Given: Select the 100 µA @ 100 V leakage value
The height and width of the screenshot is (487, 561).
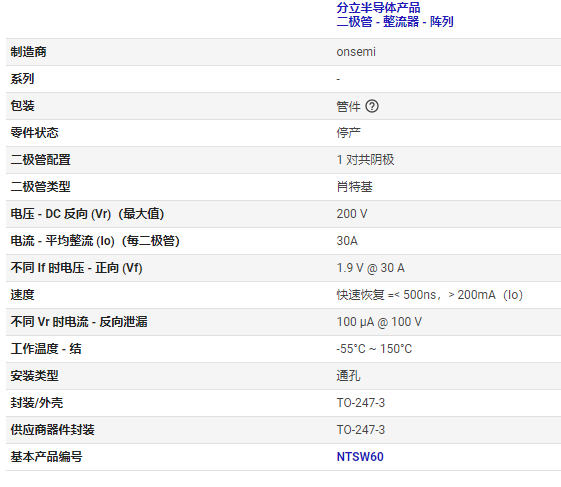Looking at the screenshot, I should point(379,322).
